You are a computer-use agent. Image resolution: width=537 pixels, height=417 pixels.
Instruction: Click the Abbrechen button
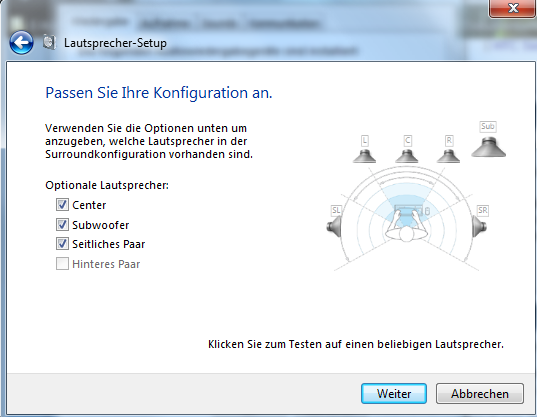pyautogui.click(x=480, y=393)
